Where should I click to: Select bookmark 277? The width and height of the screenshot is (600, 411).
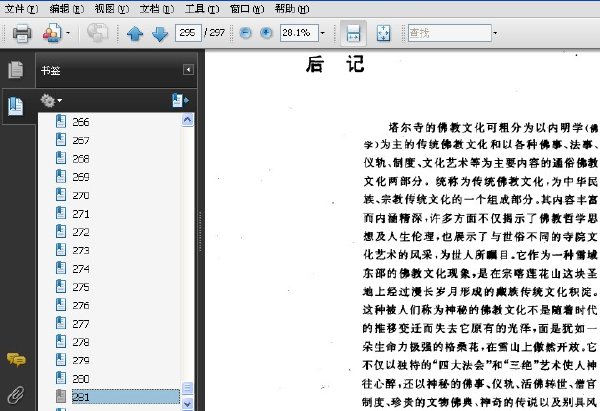pyautogui.click(x=81, y=324)
